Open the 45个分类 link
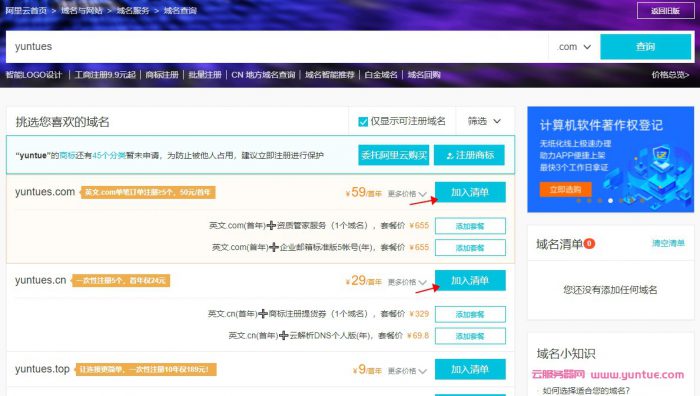Image resolution: width=700 pixels, height=396 pixels. [x=109, y=155]
